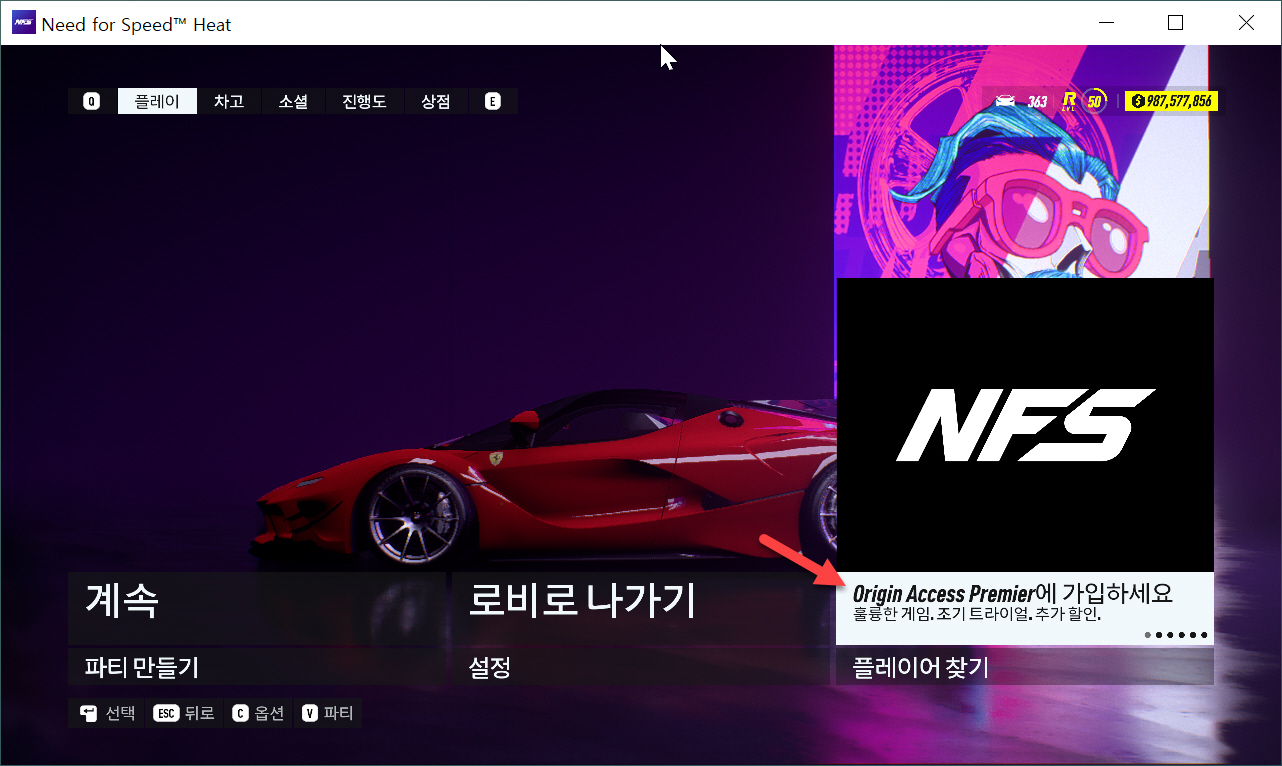The image size is (1282, 766).
Task: Select the 플레이 tab
Action: pyautogui.click(x=157, y=101)
